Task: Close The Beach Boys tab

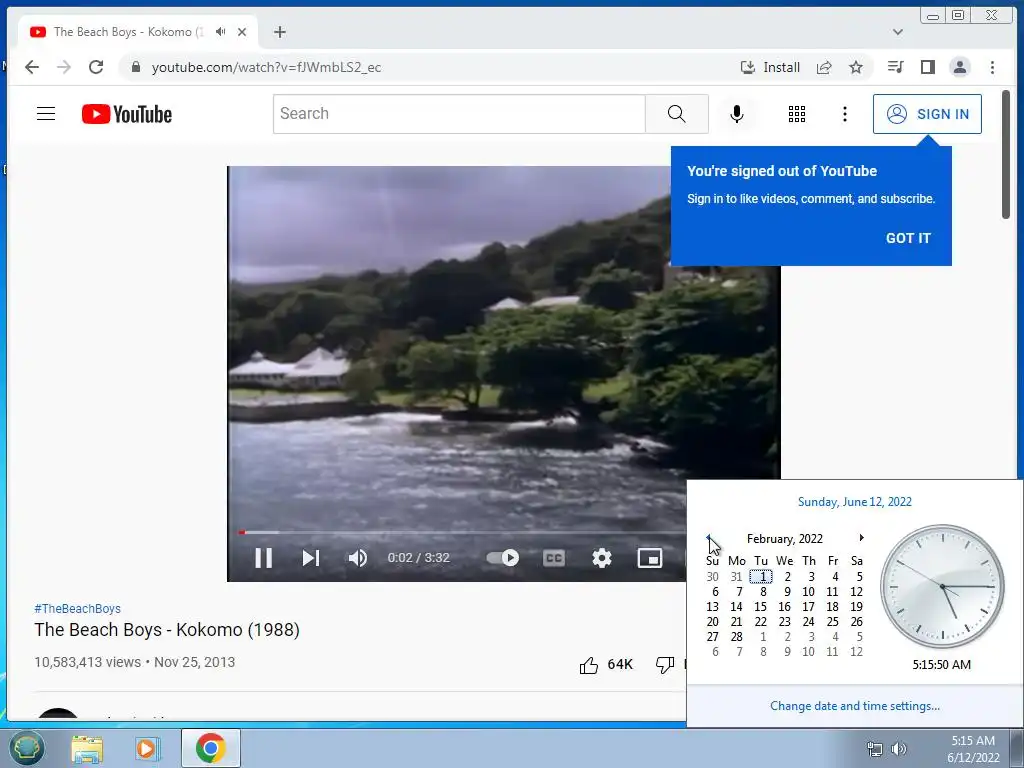Action: click(242, 31)
